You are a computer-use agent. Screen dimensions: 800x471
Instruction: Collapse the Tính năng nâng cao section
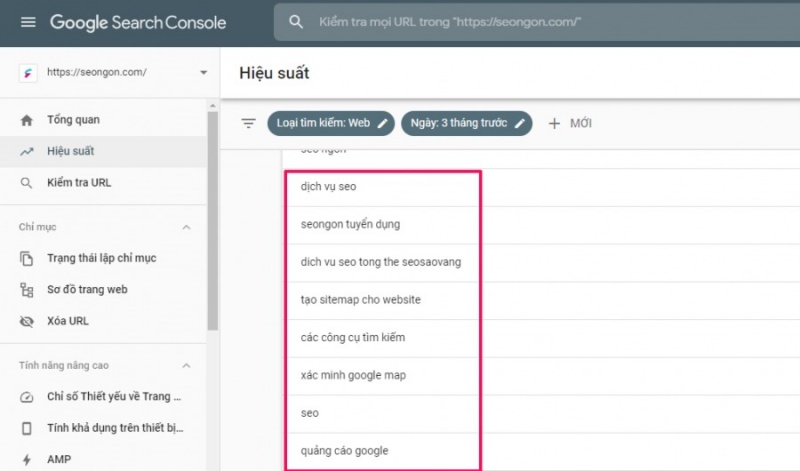tap(186, 366)
